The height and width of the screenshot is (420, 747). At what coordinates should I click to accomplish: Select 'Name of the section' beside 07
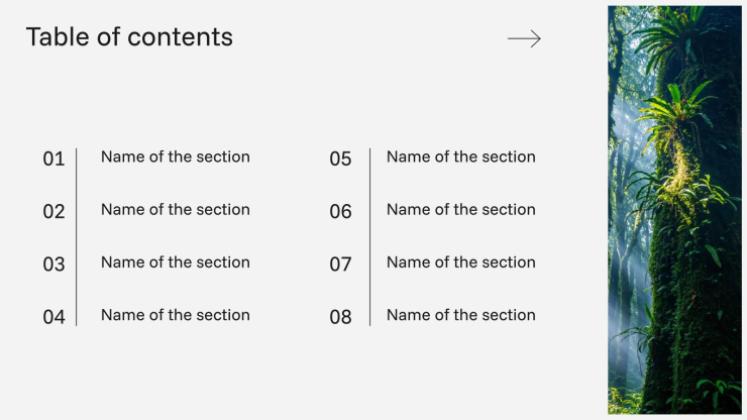(461, 263)
